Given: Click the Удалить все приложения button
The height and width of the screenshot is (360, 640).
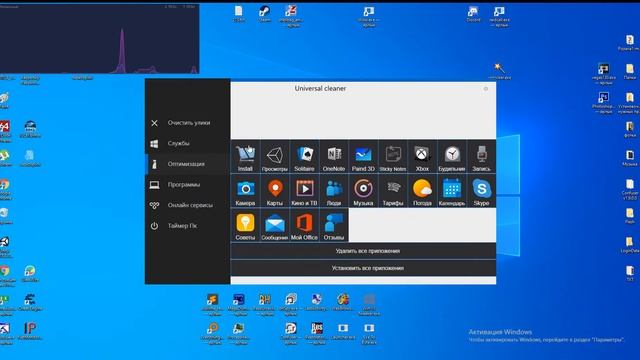Looking at the screenshot, I should pos(363,251).
